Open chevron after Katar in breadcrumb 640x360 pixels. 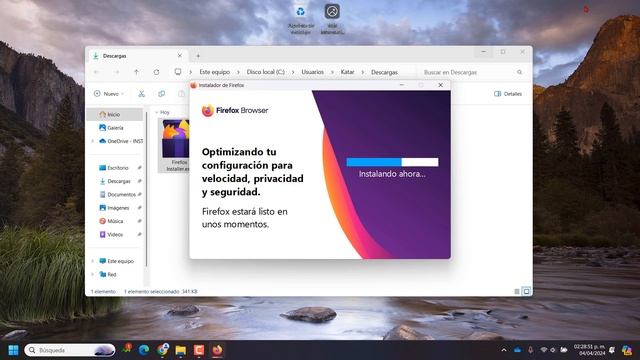pyautogui.click(x=362, y=72)
